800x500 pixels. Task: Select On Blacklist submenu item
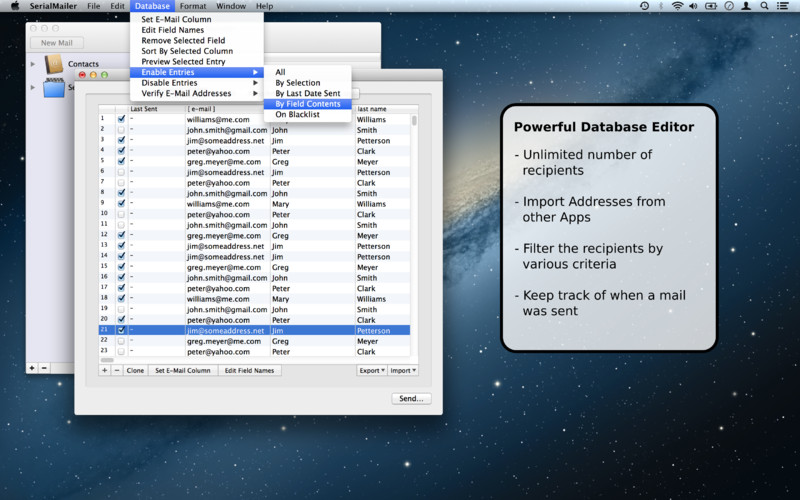pyautogui.click(x=308, y=114)
